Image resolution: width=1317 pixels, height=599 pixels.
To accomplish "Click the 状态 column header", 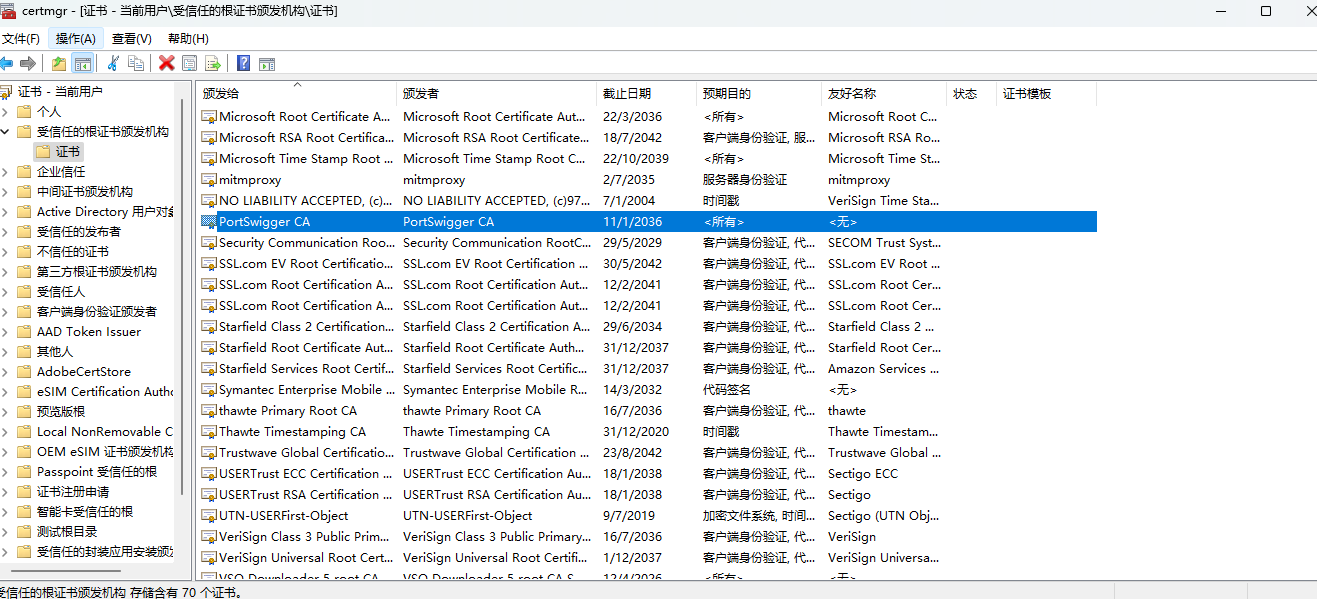I will 971,93.
